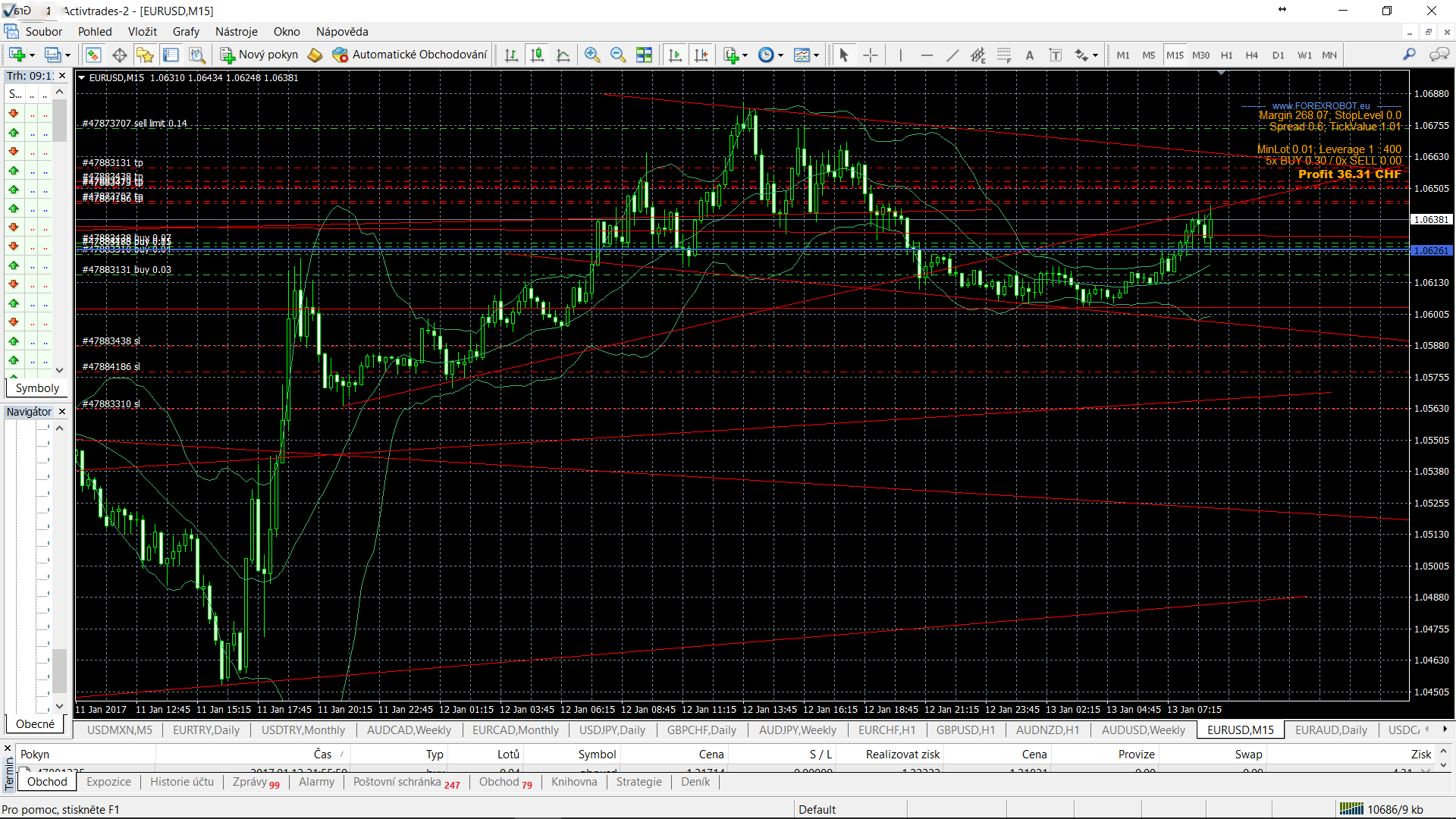
Task: Open the Poštovní schránka tab
Action: point(406,782)
